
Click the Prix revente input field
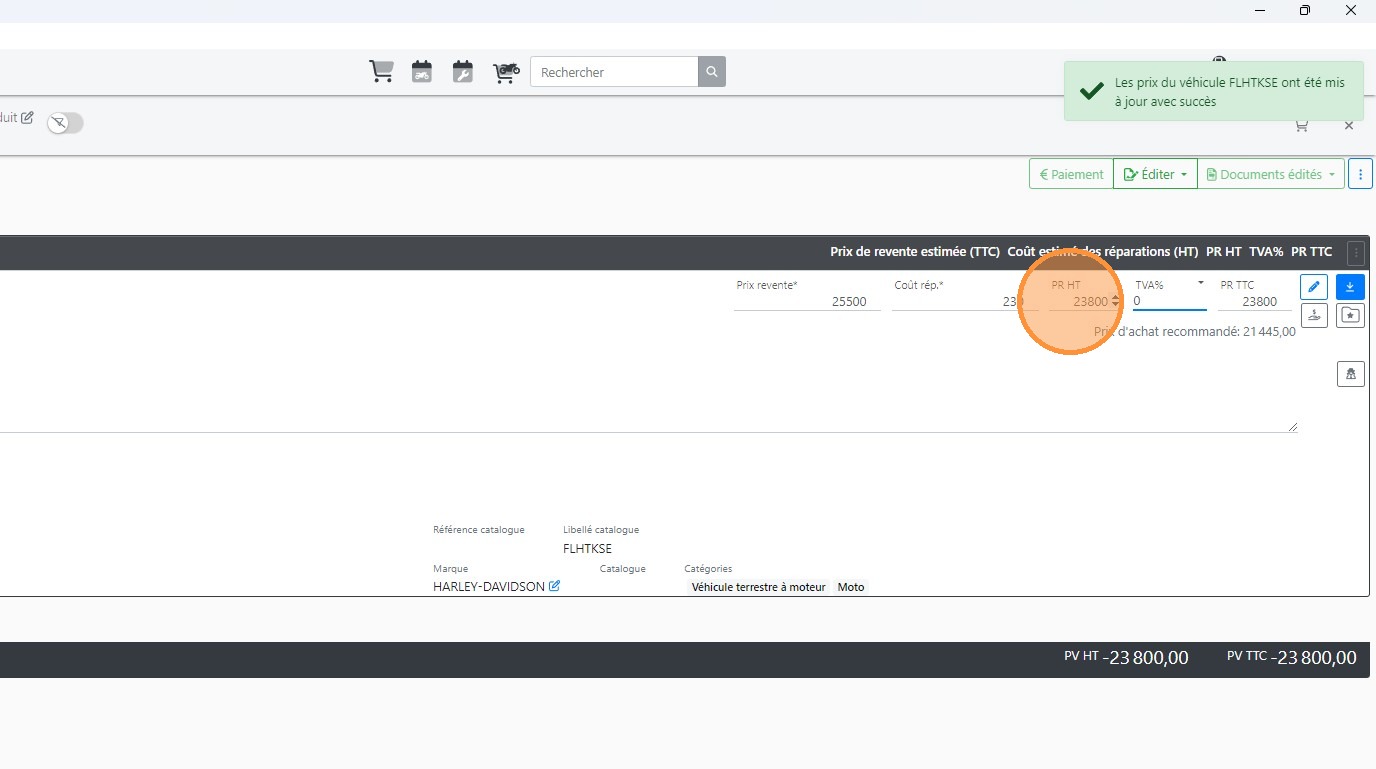(807, 301)
